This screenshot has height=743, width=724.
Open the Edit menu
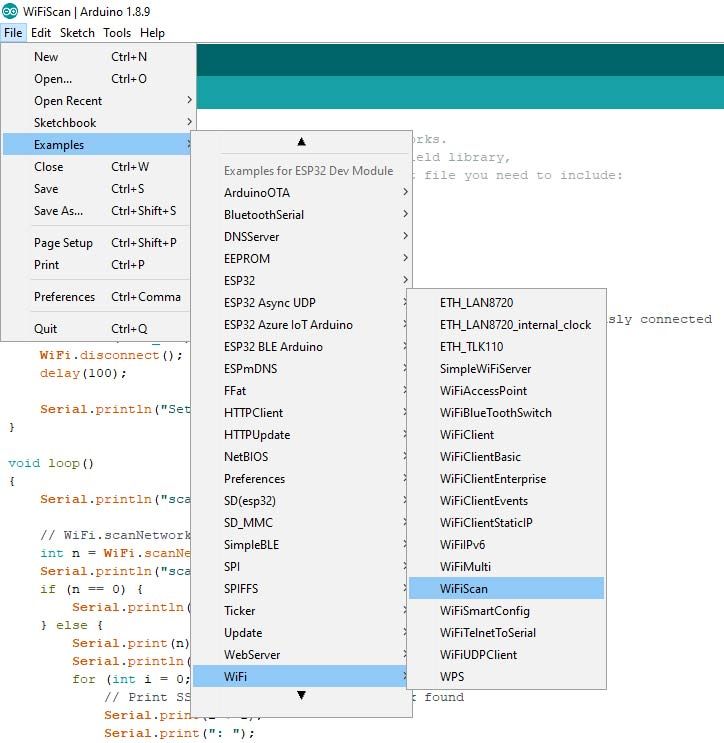41,33
